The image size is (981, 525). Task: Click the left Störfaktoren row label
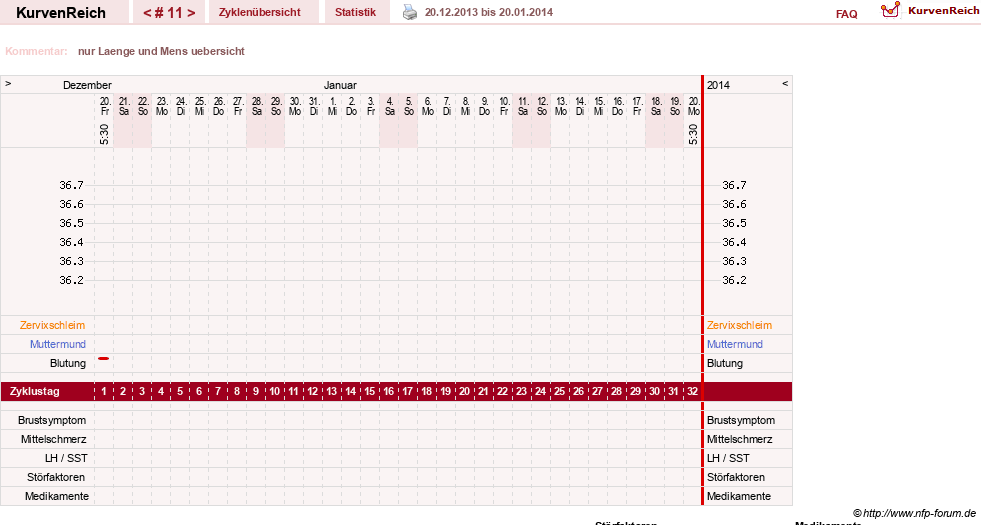pyautogui.click(x=56, y=477)
